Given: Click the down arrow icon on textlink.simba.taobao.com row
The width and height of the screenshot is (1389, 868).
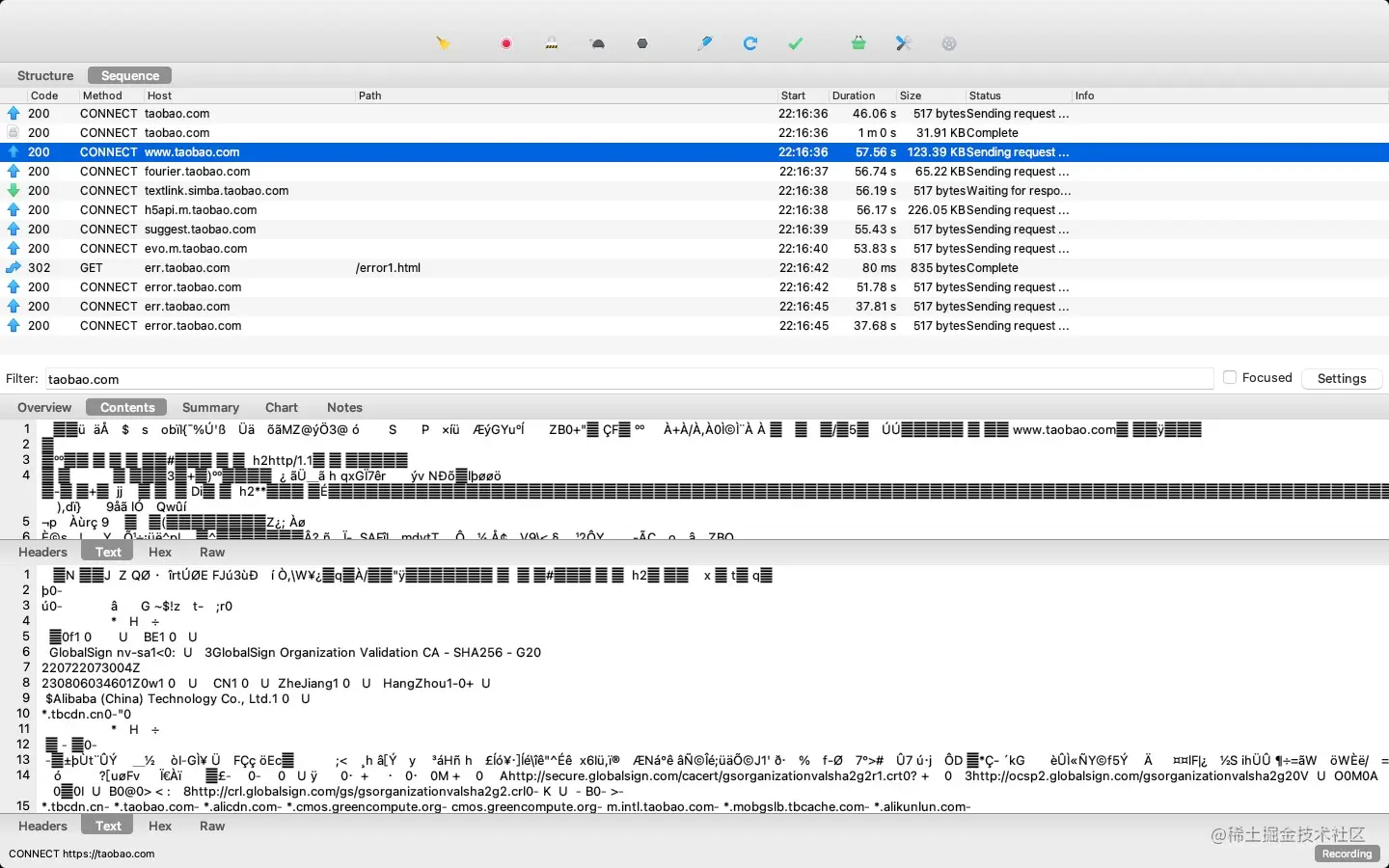Looking at the screenshot, I should tap(14, 191).
